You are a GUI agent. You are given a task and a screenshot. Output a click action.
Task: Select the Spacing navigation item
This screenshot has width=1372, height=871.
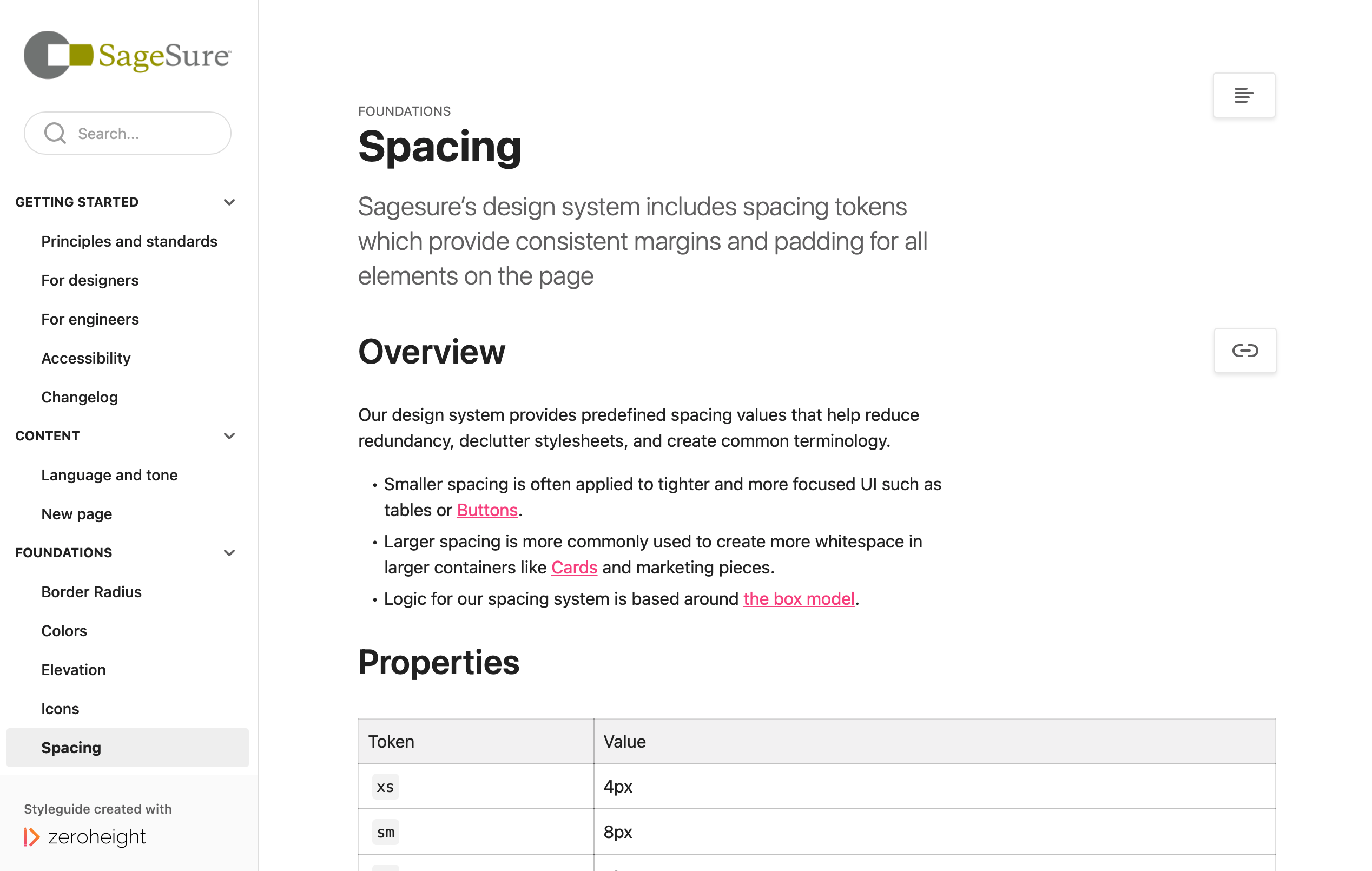71,747
